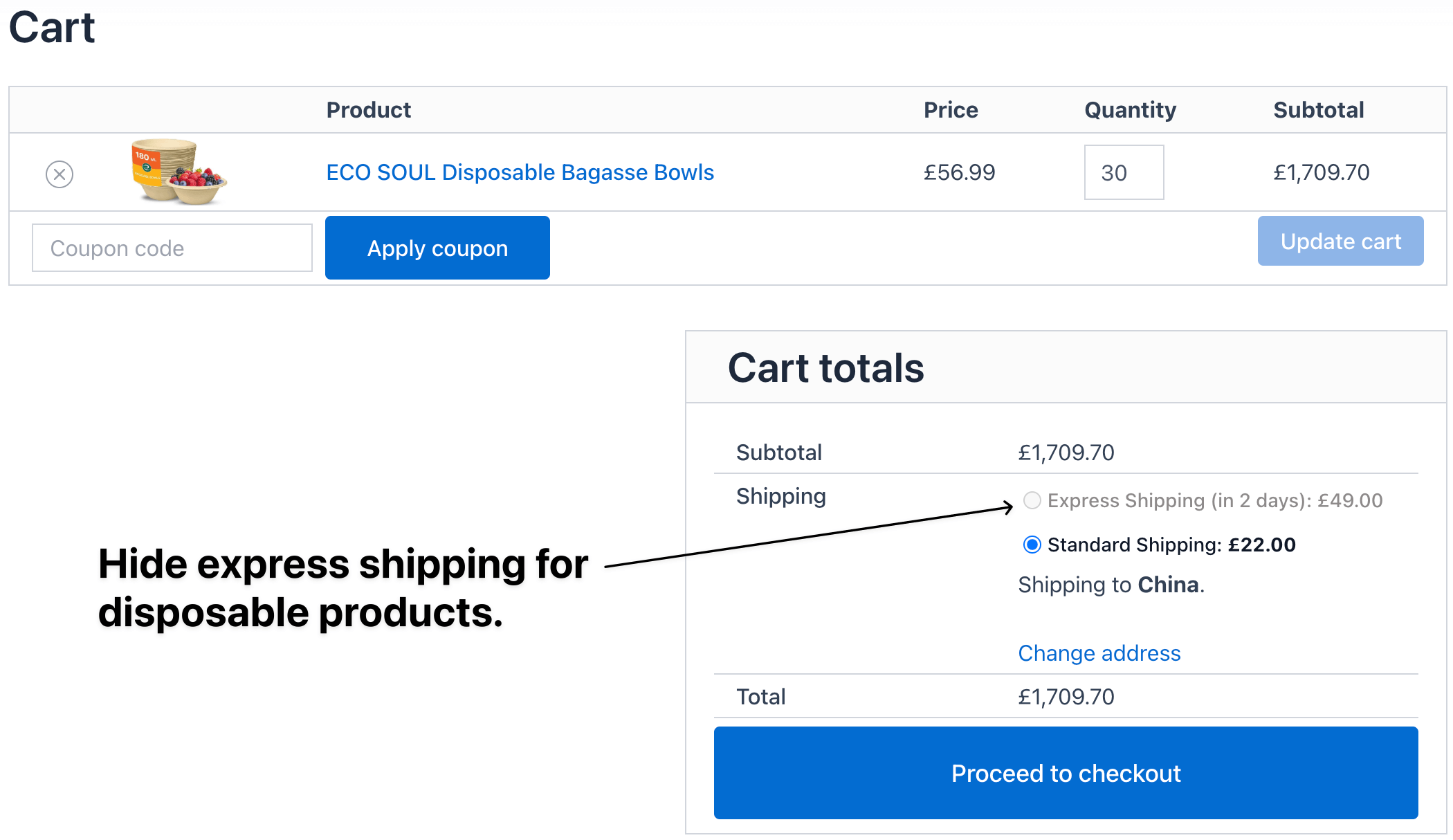Proceed to checkout
The width and height of the screenshot is (1453, 840).
1066,773
